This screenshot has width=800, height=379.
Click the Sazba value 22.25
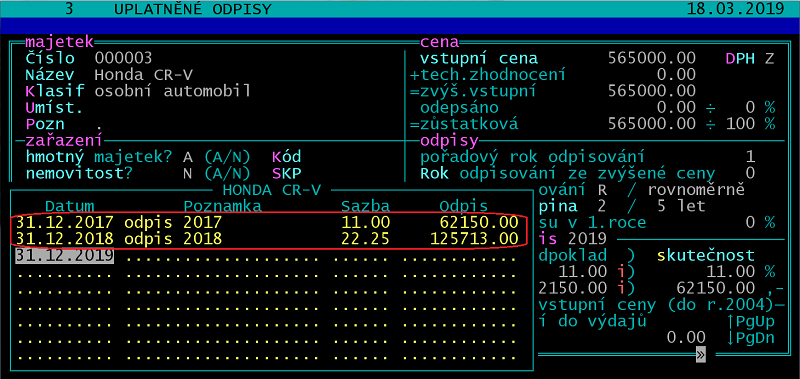(366, 239)
